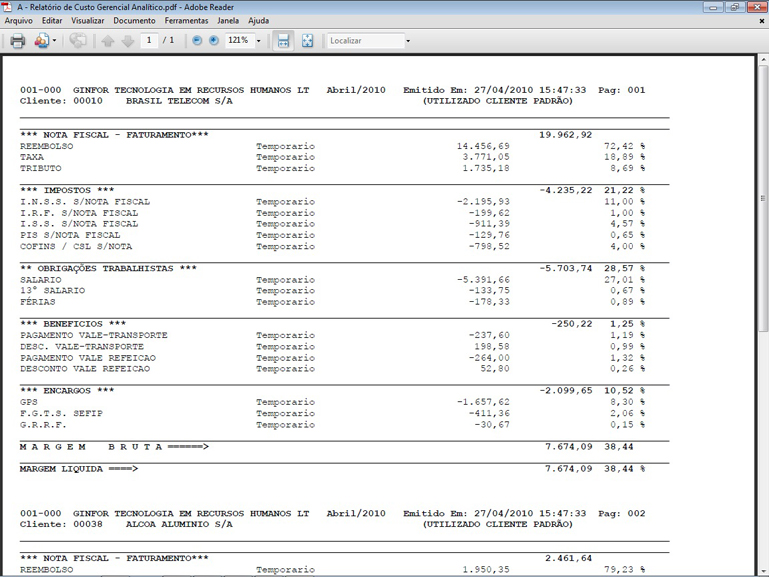Click the page number field

point(149,40)
